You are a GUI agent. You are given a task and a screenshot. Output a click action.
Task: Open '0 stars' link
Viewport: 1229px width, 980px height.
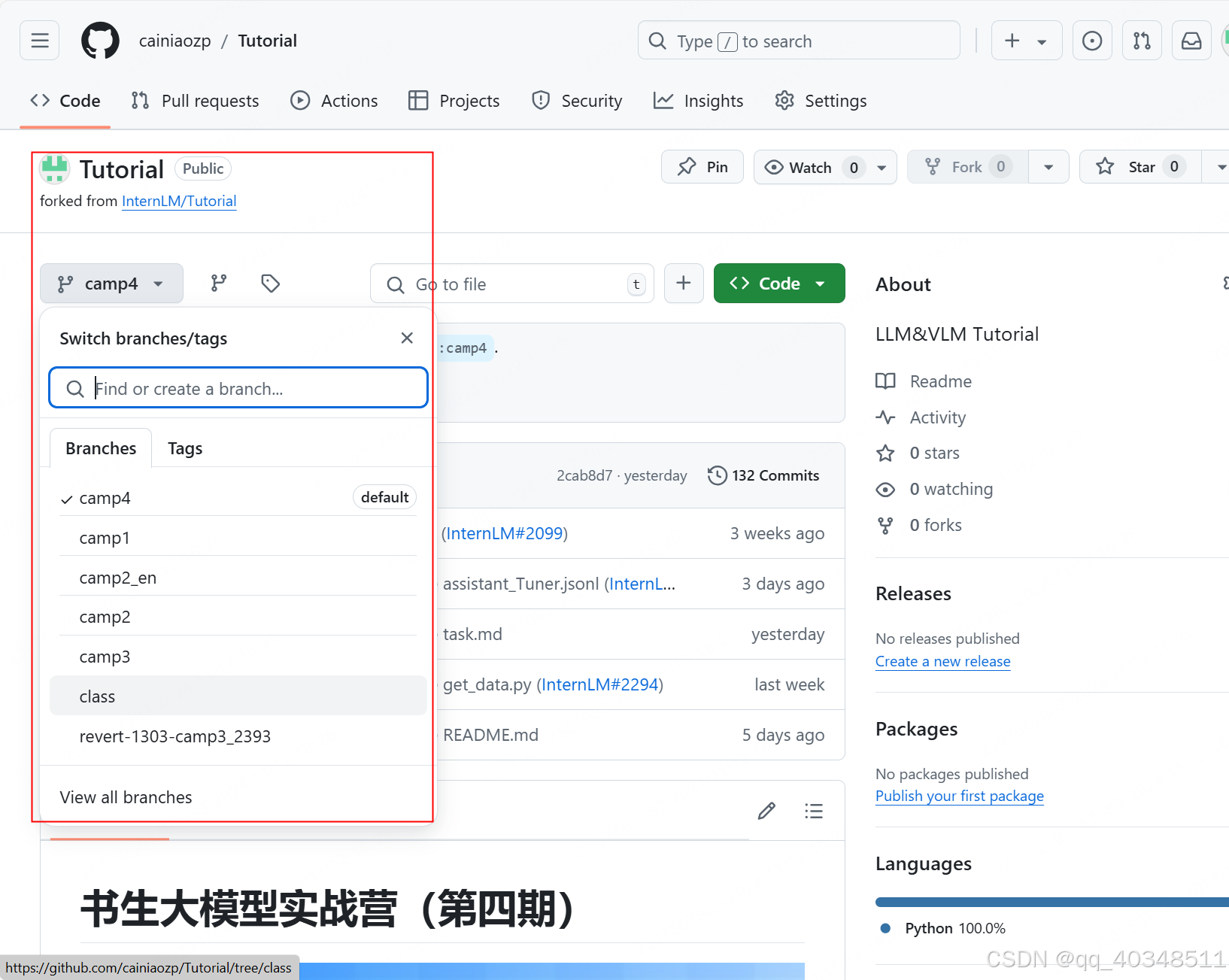tap(918, 453)
